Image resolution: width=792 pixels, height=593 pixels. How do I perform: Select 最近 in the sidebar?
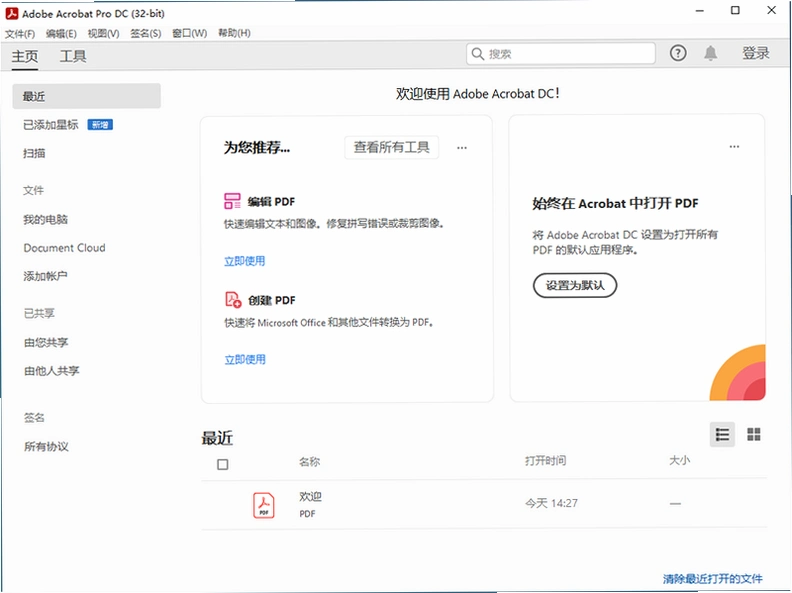tap(86, 96)
